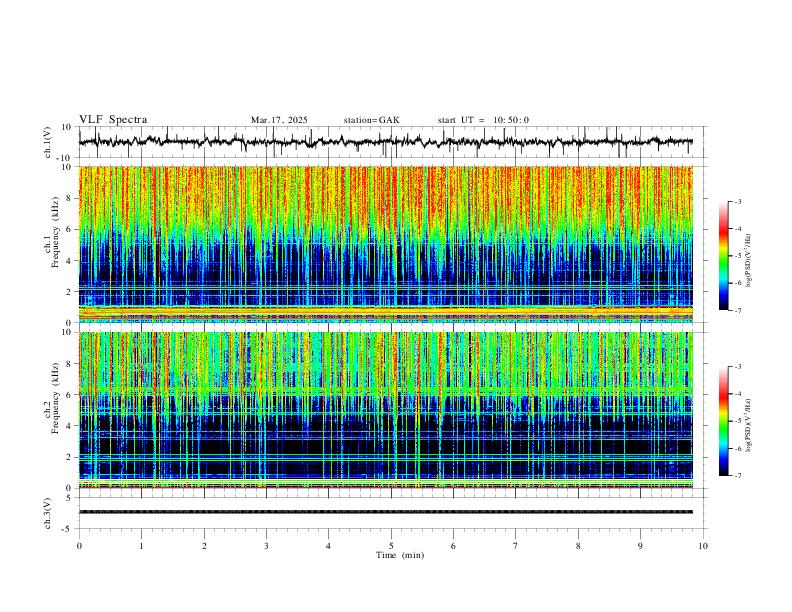The width and height of the screenshot is (792, 612).
Task: Click the 'Time (min)' axis label
Action: [x=400, y=555]
